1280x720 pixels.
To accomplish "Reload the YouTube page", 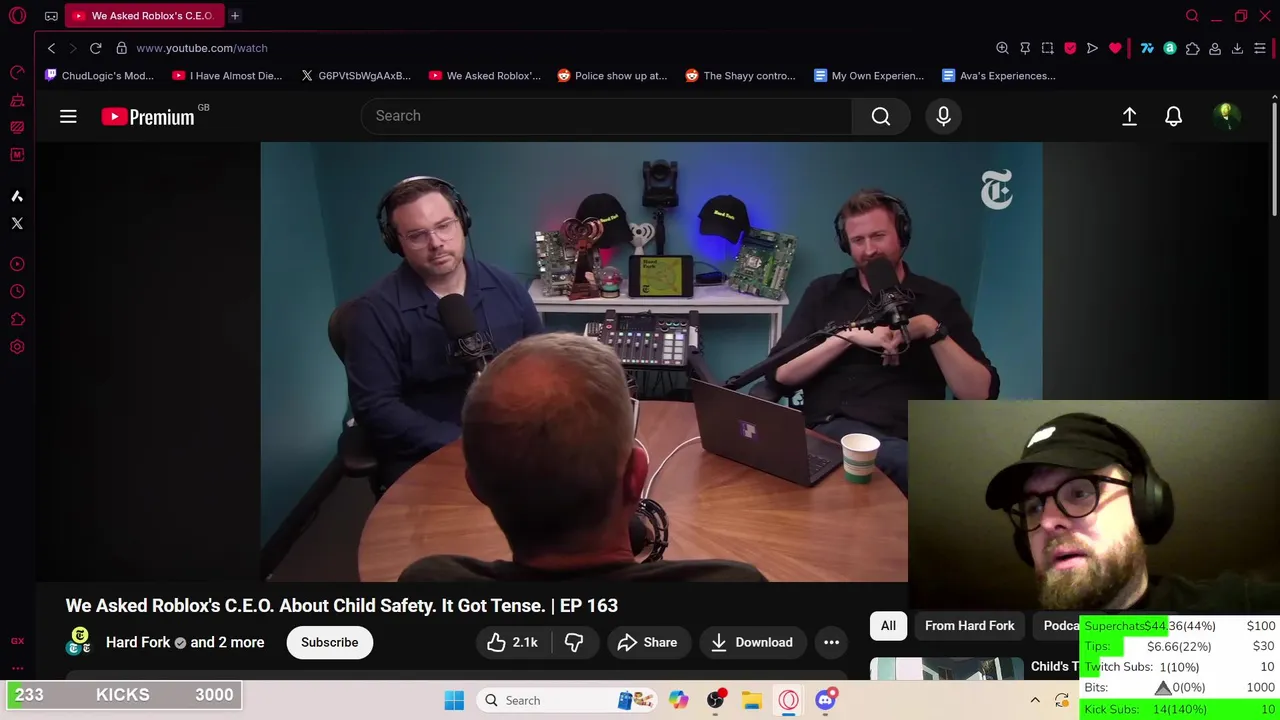I will click(96, 48).
